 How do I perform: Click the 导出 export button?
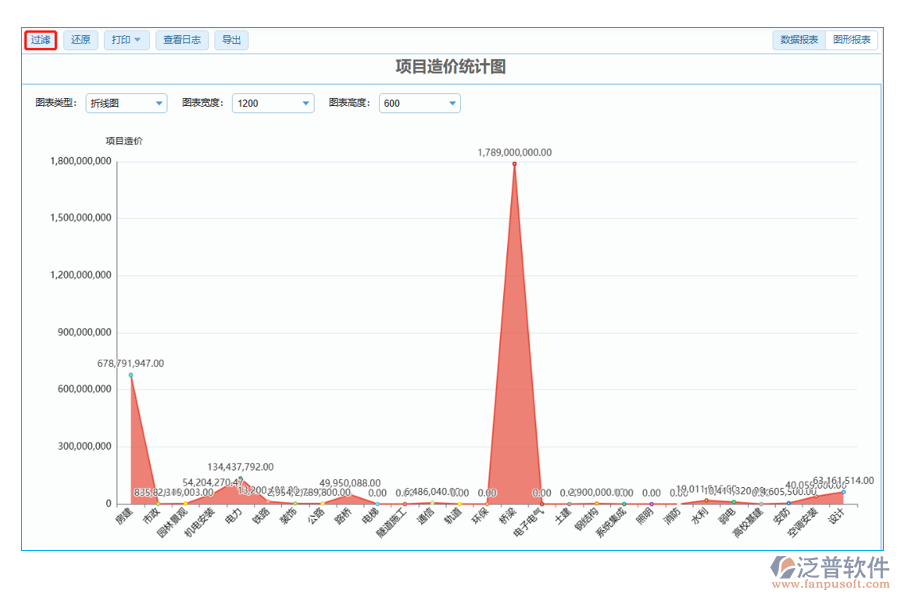231,40
